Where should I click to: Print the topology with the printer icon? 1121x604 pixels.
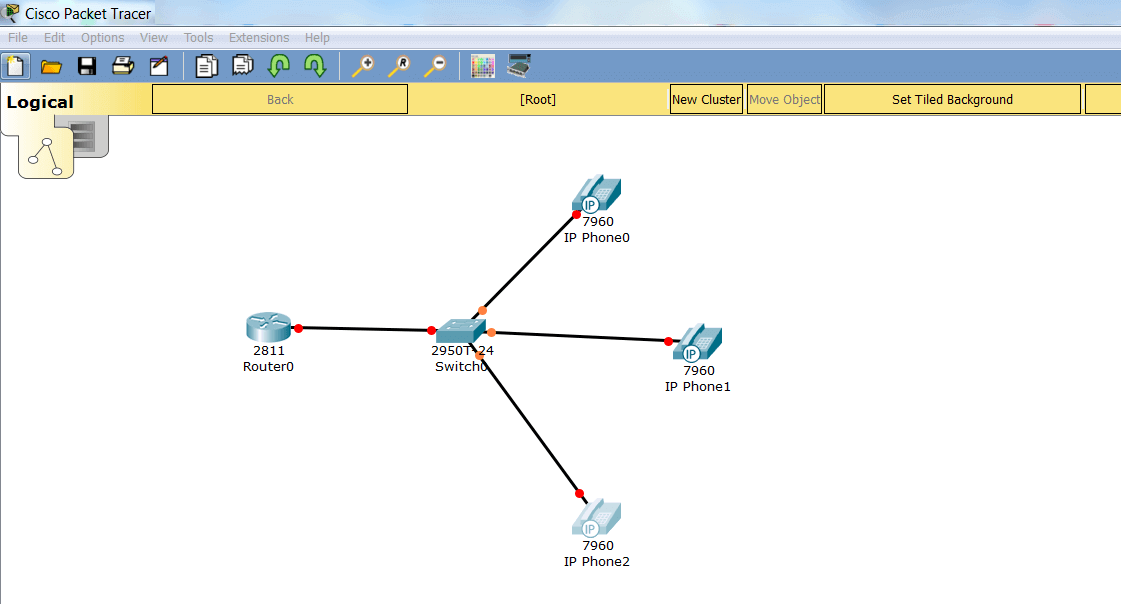pyautogui.click(x=123, y=67)
